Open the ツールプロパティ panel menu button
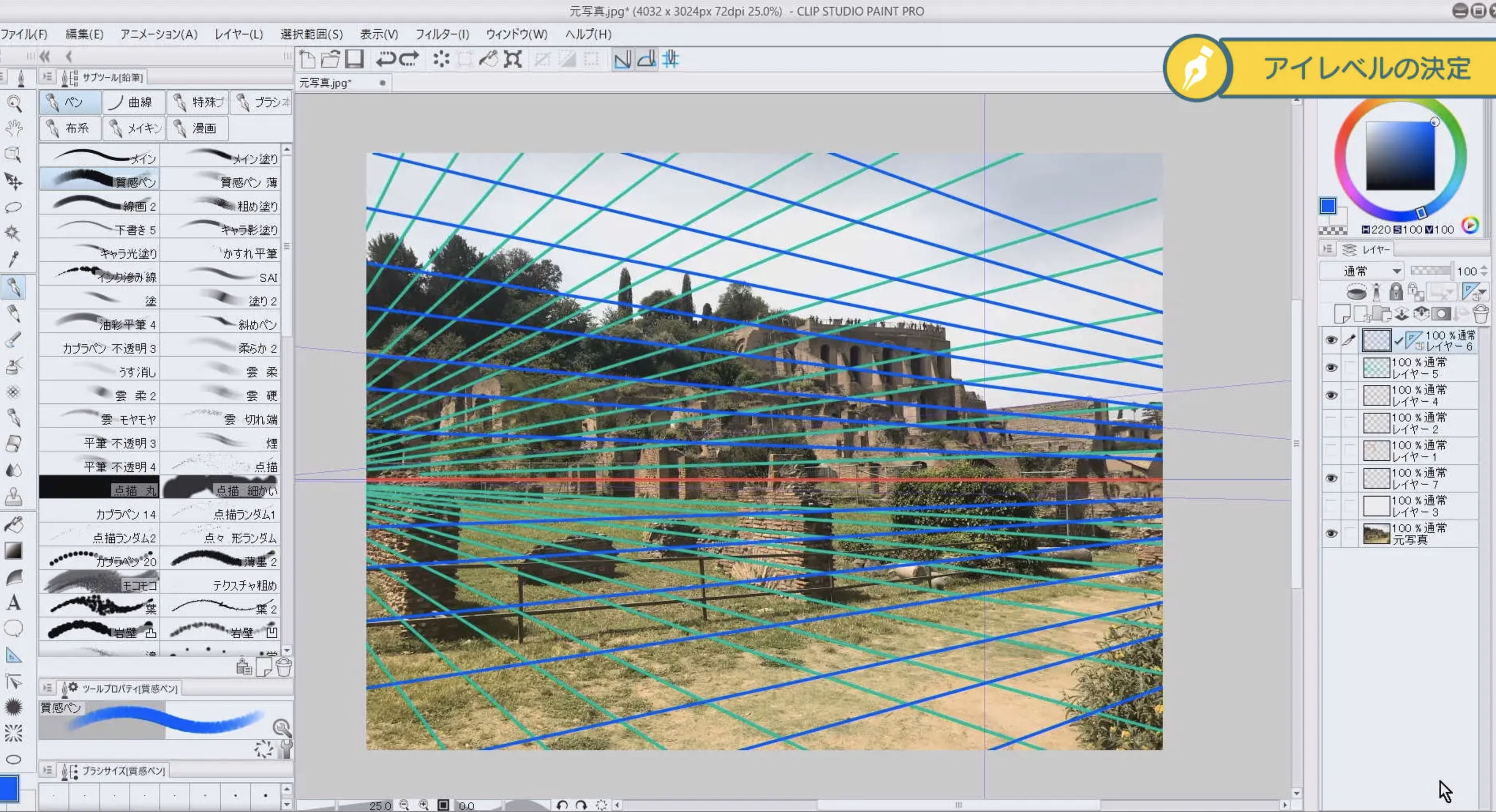Screen dimensions: 1496x812 (x=47, y=688)
